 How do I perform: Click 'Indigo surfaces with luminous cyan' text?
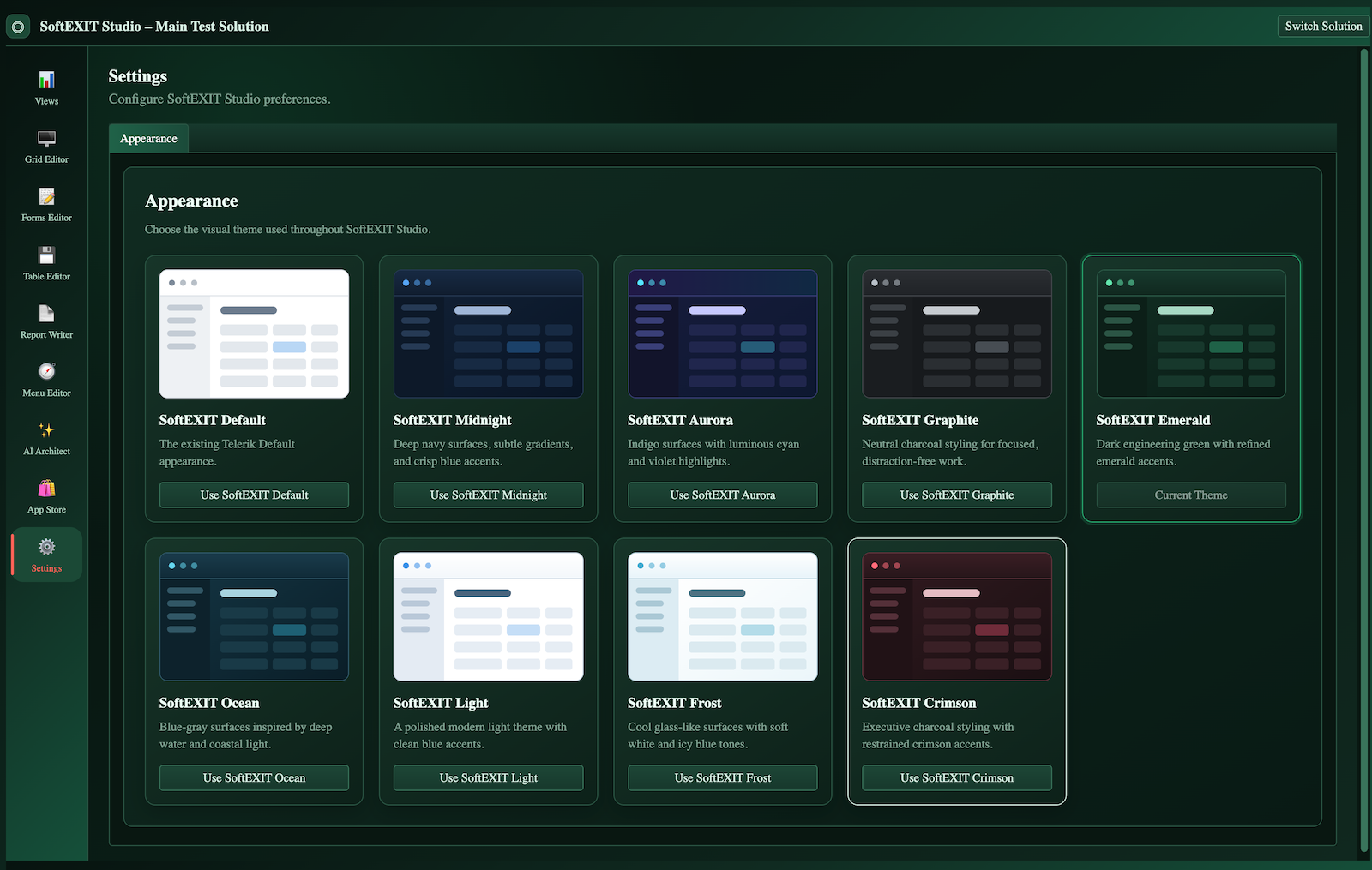click(x=713, y=453)
